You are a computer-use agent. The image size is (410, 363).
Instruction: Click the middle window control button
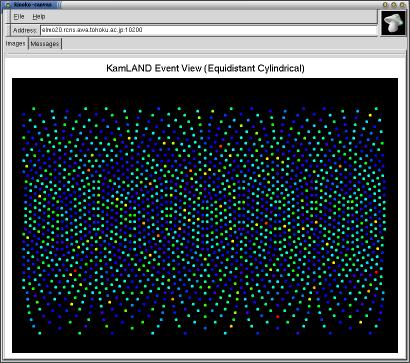[x=393, y=5]
